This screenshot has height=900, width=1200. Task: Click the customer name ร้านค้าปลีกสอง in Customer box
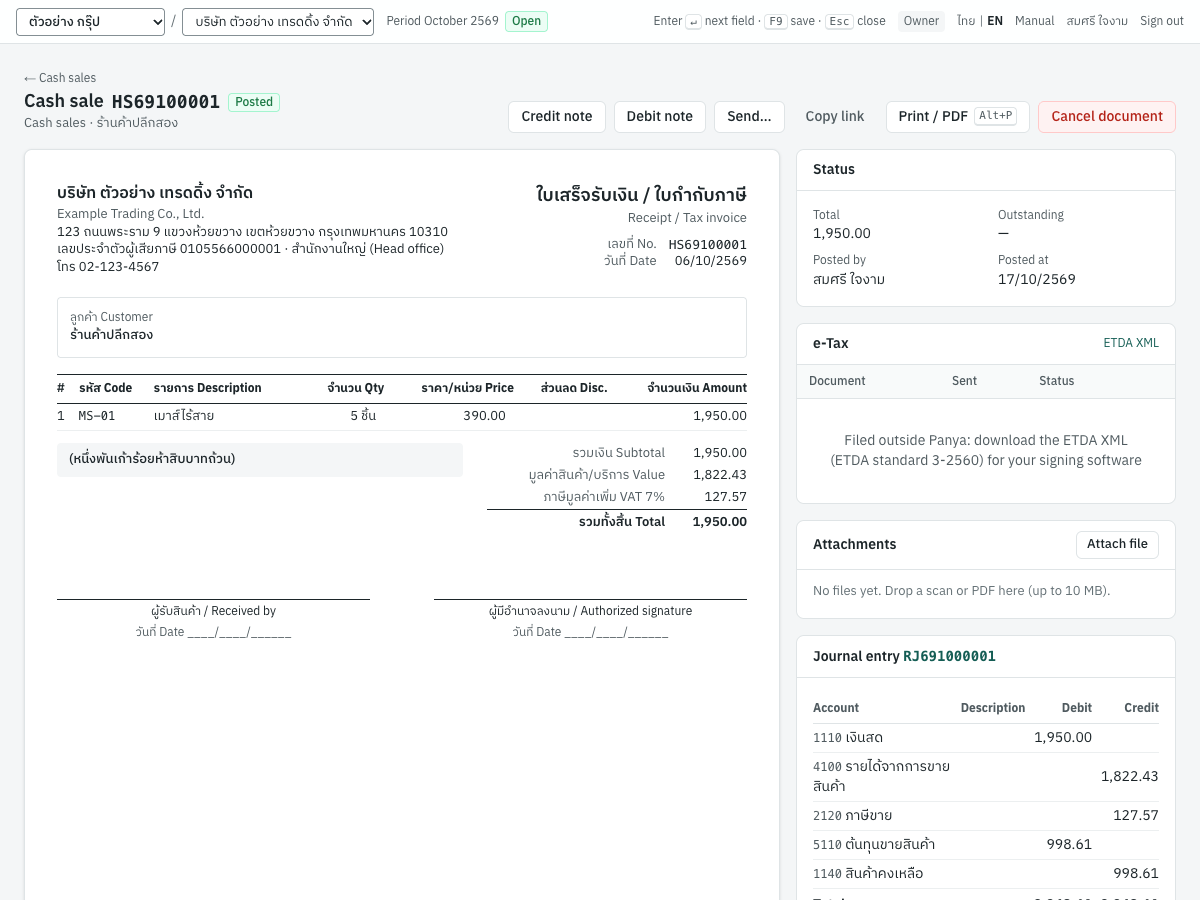pos(111,335)
